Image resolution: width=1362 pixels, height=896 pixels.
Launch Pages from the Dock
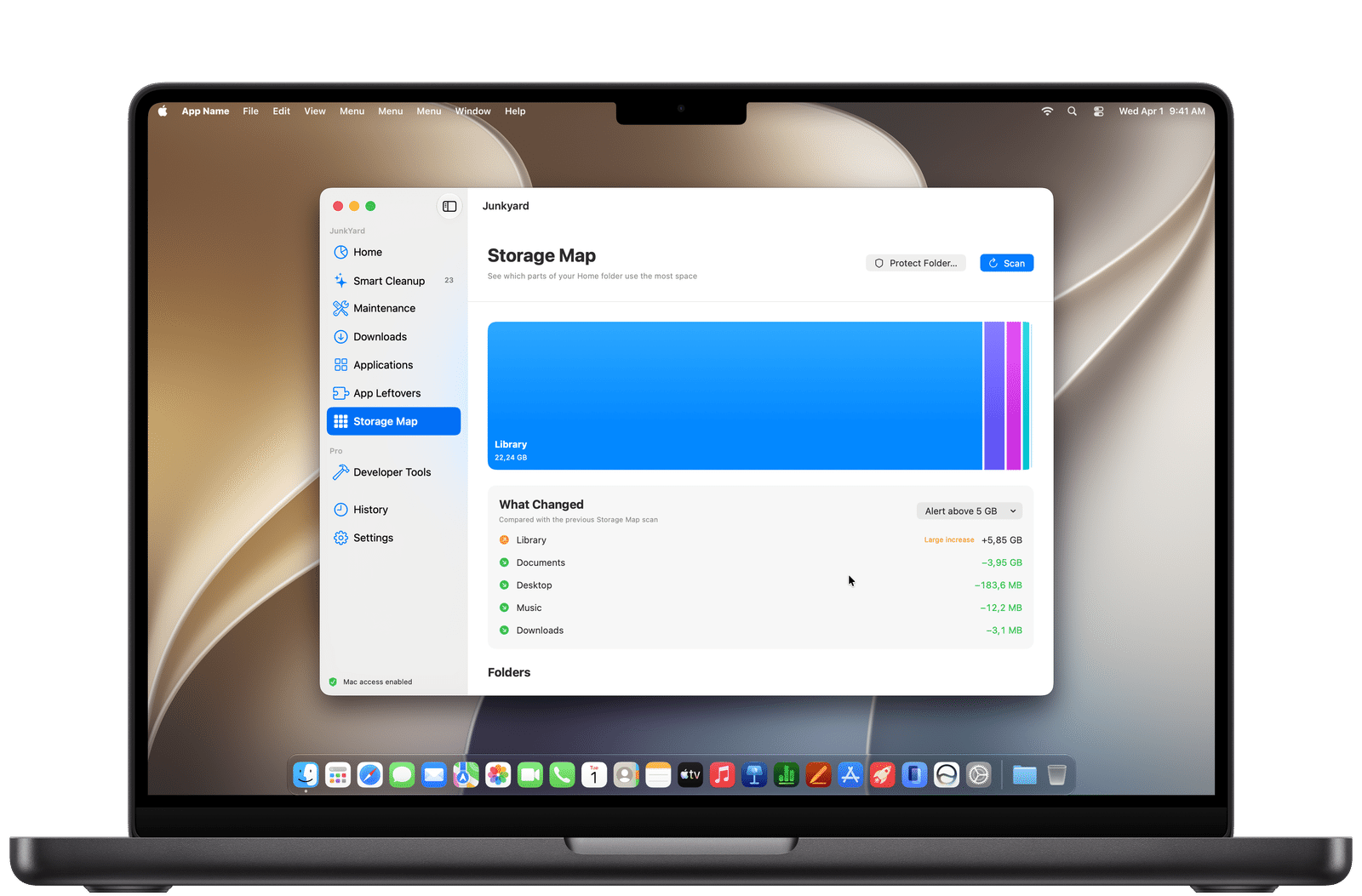(818, 774)
